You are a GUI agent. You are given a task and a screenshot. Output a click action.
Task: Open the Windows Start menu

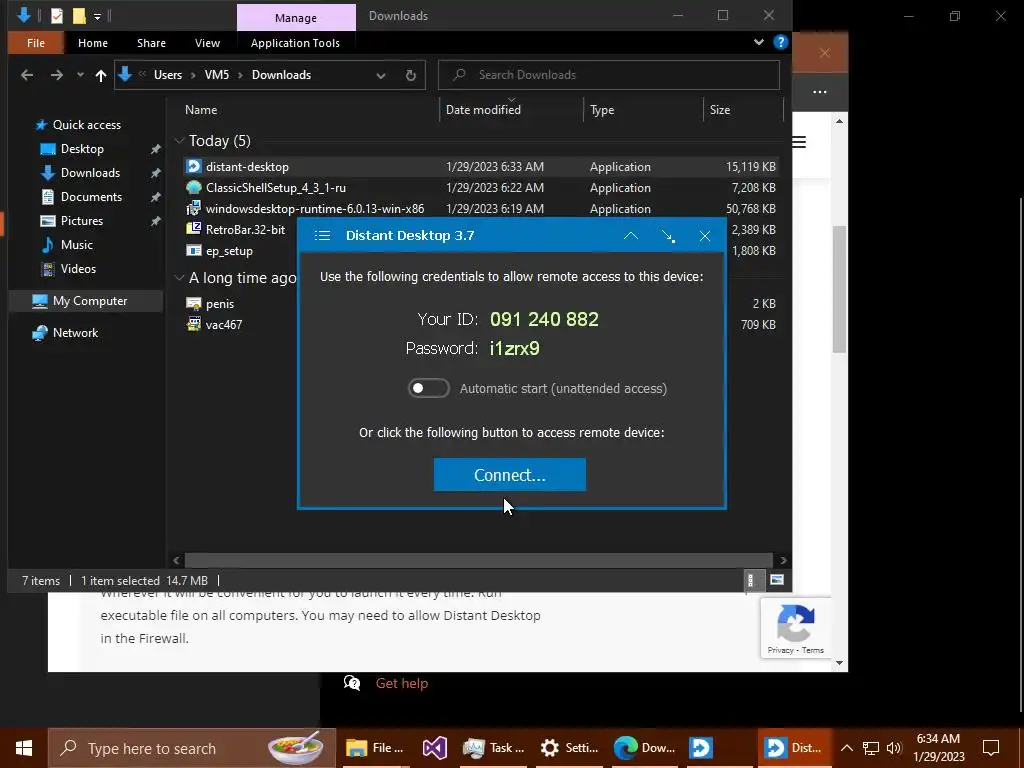(x=24, y=748)
